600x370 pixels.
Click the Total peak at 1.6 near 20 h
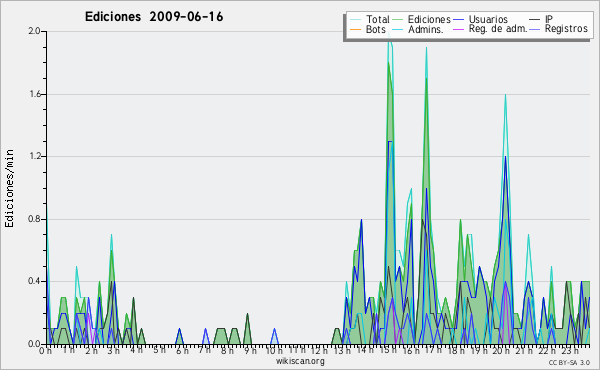[505, 95]
